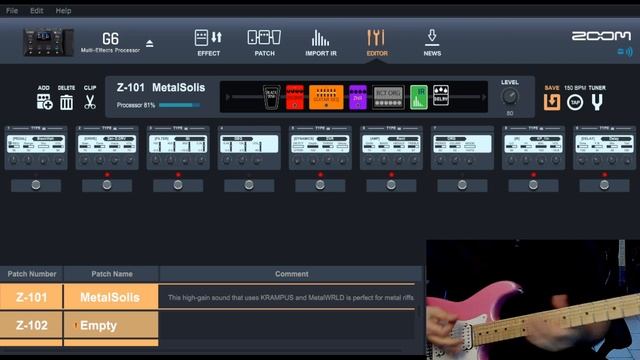Toggle footswitch of AMP unit 6

[391, 185]
